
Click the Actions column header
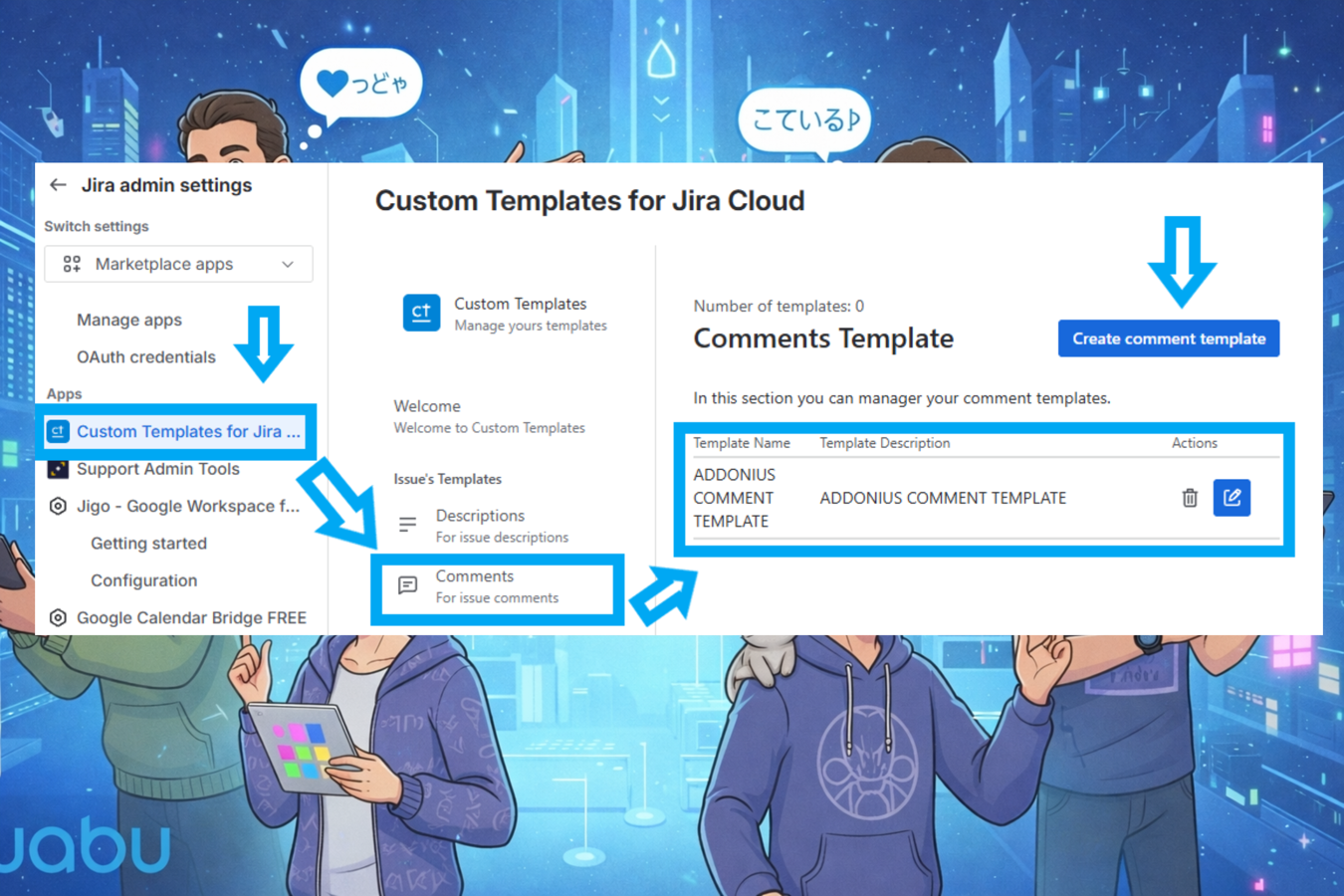(x=1195, y=443)
